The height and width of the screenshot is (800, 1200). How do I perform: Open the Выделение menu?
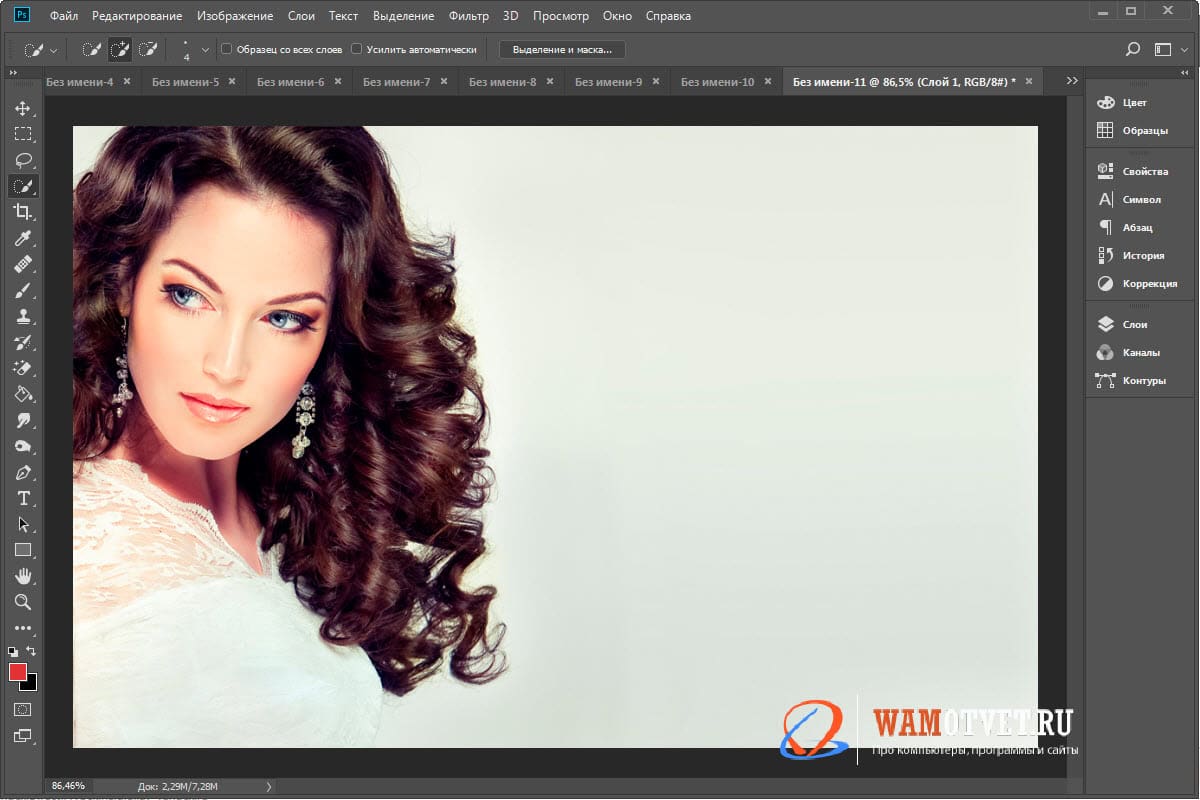pos(403,16)
